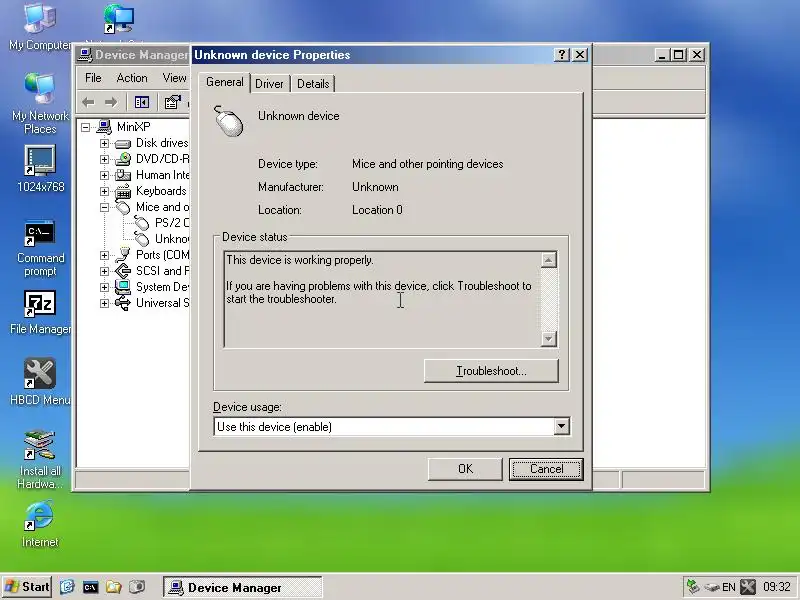
Task: Click the Internet Explorer quick launch icon
Action: pos(67,587)
